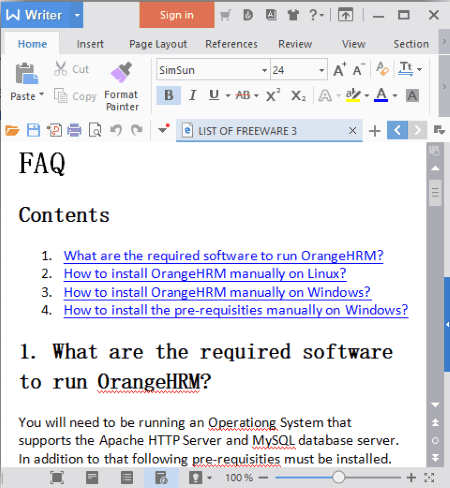The height and width of the screenshot is (488, 450).
Task: Click the shopping cart icon in title bar
Action: (225, 15)
